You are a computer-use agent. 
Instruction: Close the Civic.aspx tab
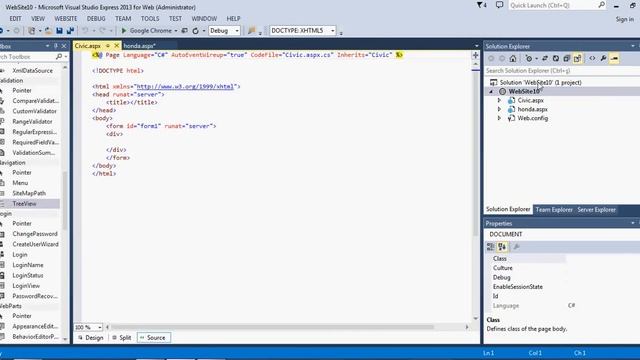(x=116, y=46)
